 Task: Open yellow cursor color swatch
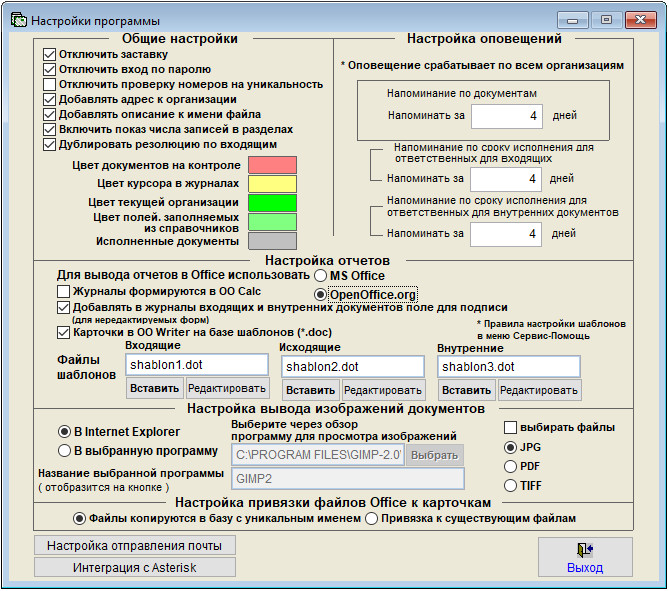point(272,184)
